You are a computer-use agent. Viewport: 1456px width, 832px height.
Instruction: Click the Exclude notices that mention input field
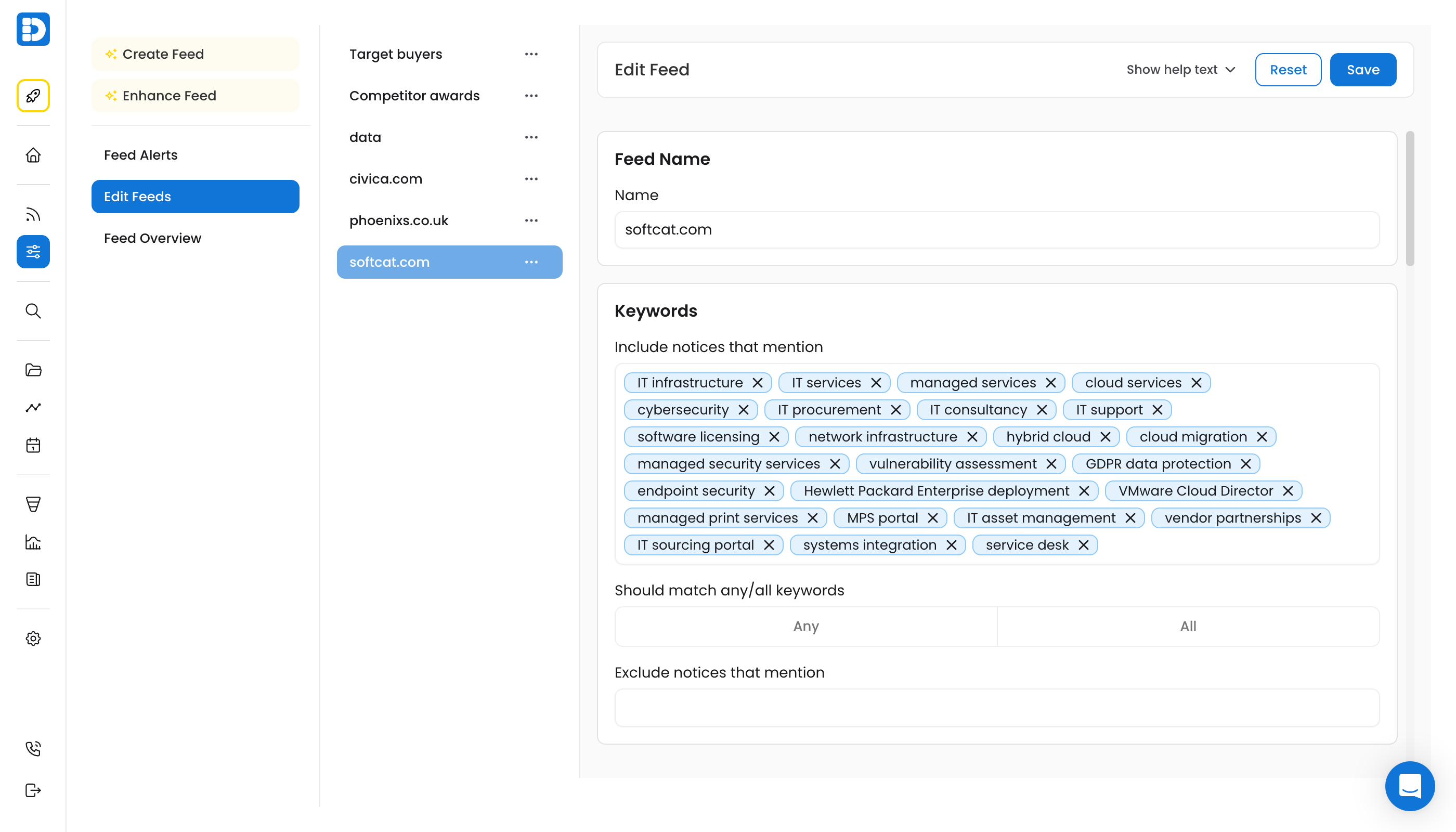click(x=996, y=707)
